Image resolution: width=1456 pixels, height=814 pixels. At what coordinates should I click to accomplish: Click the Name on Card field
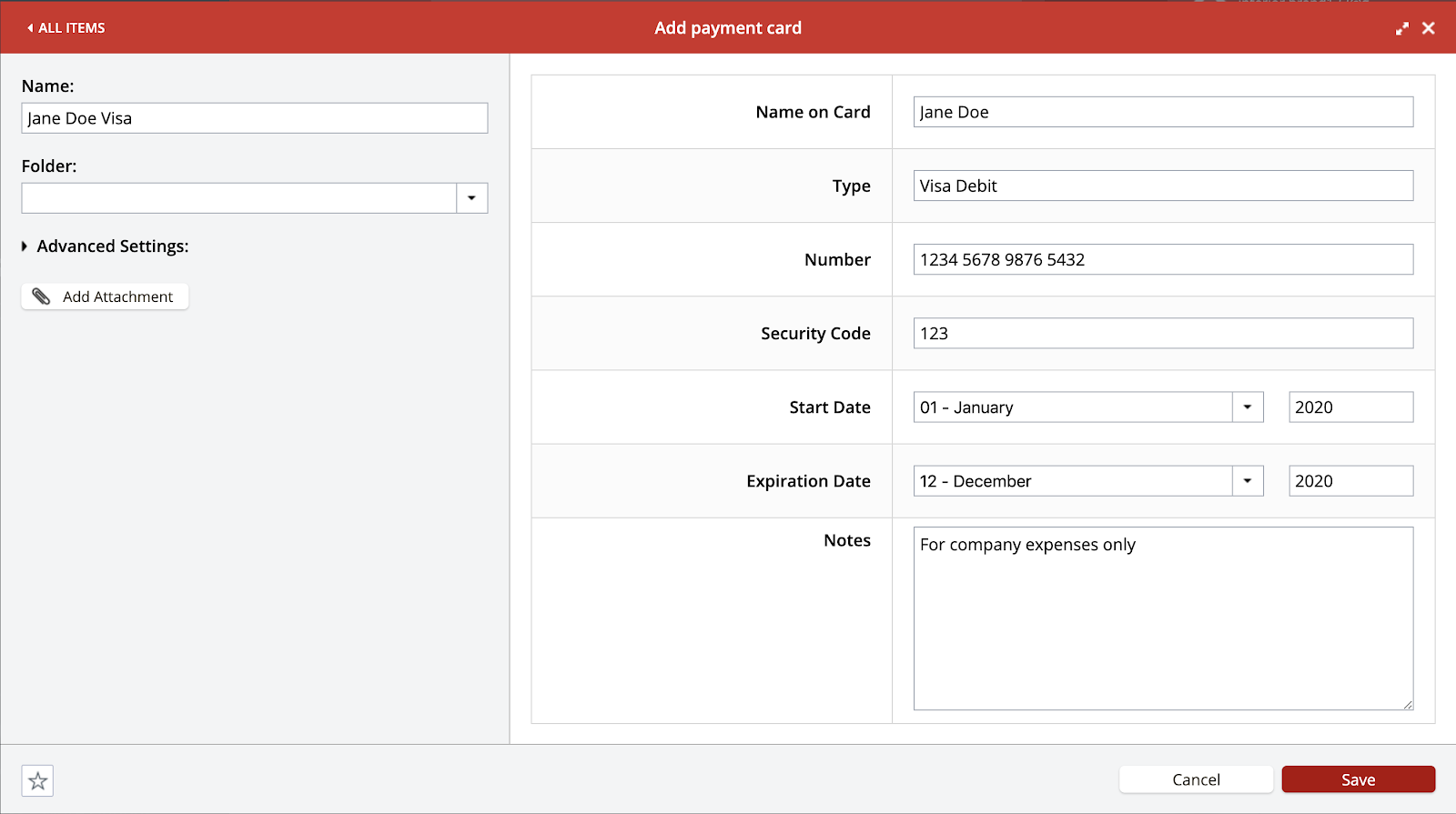[x=1163, y=112]
